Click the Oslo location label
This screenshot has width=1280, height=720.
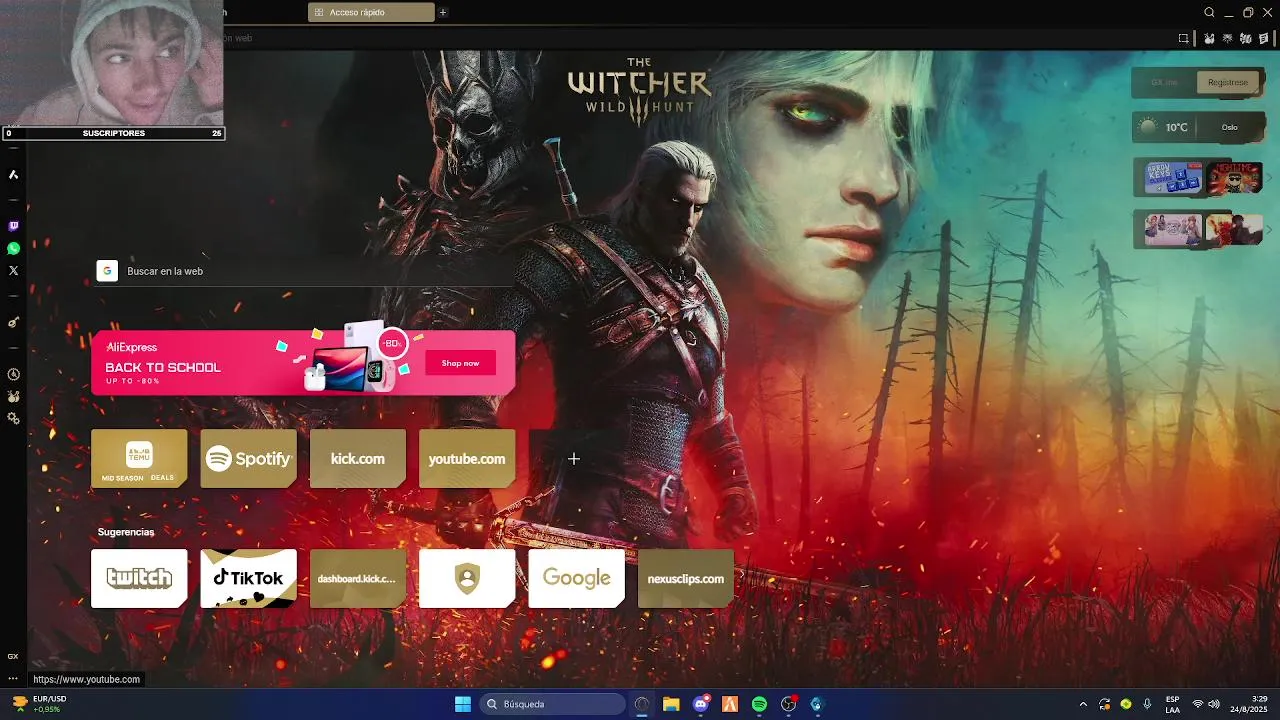pyautogui.click(x=1229, y=127)
